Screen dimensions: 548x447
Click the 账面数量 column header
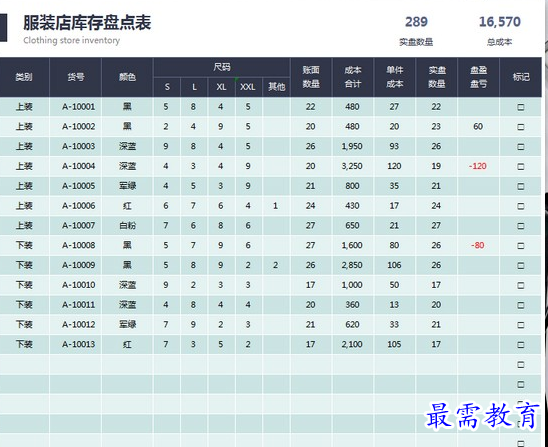tap(311, 77)
